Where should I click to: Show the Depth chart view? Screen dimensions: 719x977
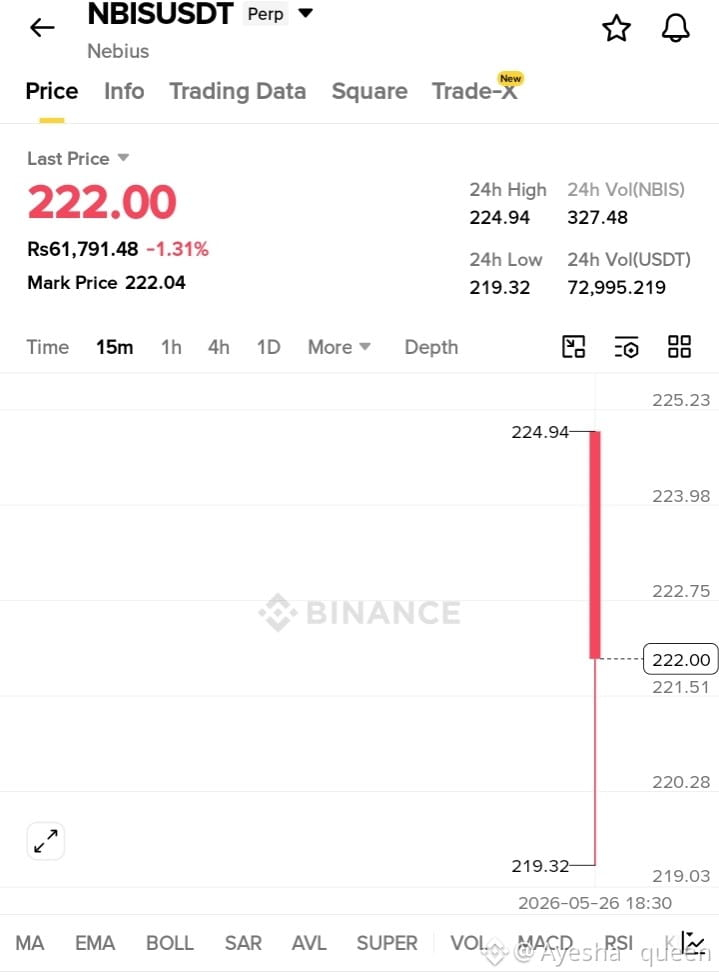click(x=431, y=347)
